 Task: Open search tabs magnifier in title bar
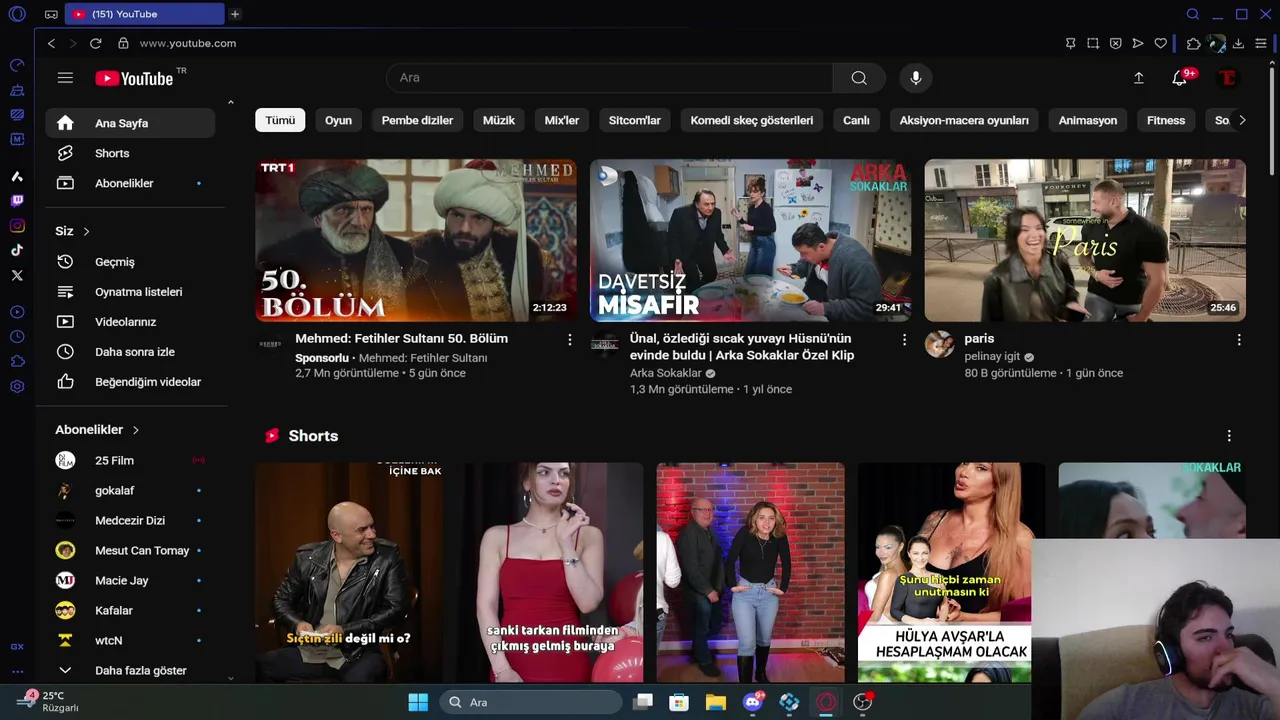[1193, 14]
